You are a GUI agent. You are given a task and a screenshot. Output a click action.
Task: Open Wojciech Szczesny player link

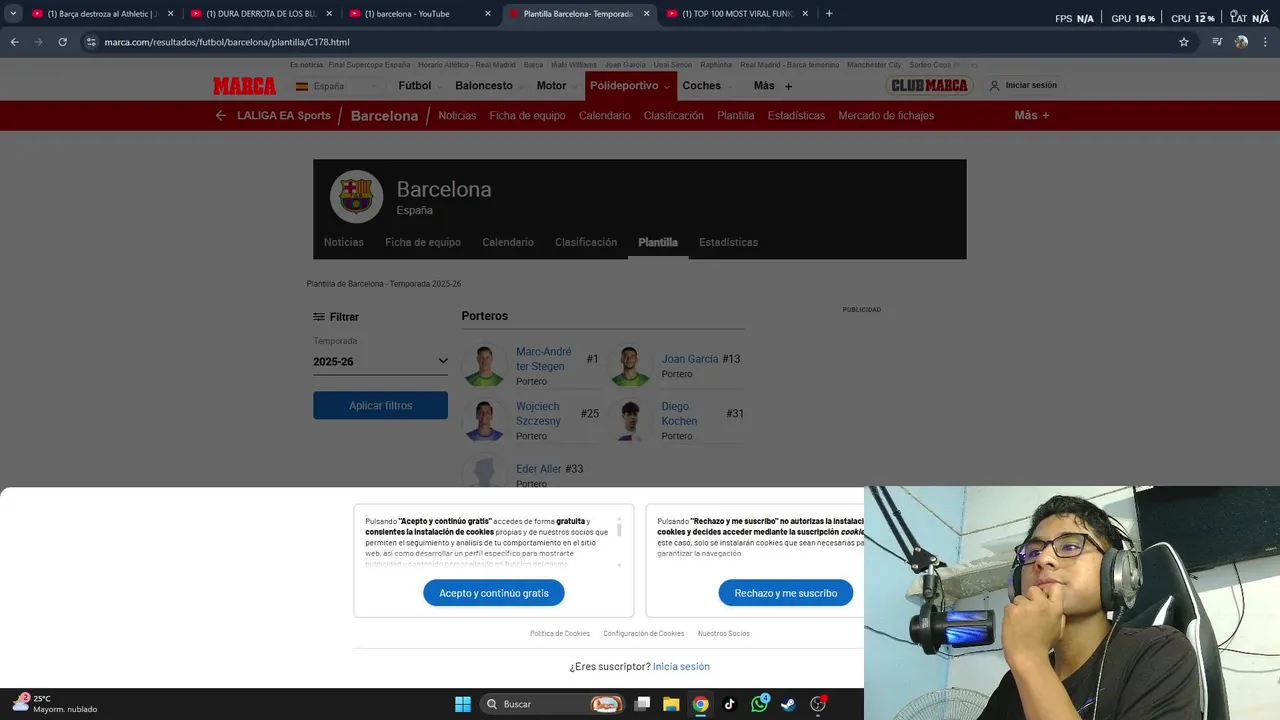[538, 414]
